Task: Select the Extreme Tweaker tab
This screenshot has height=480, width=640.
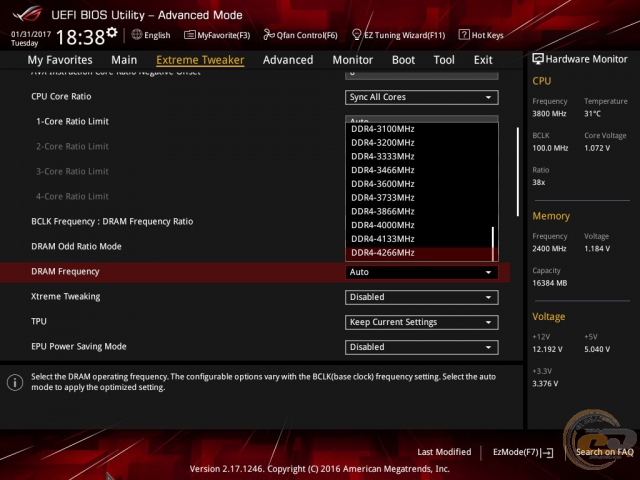Action: coord(200,60)
